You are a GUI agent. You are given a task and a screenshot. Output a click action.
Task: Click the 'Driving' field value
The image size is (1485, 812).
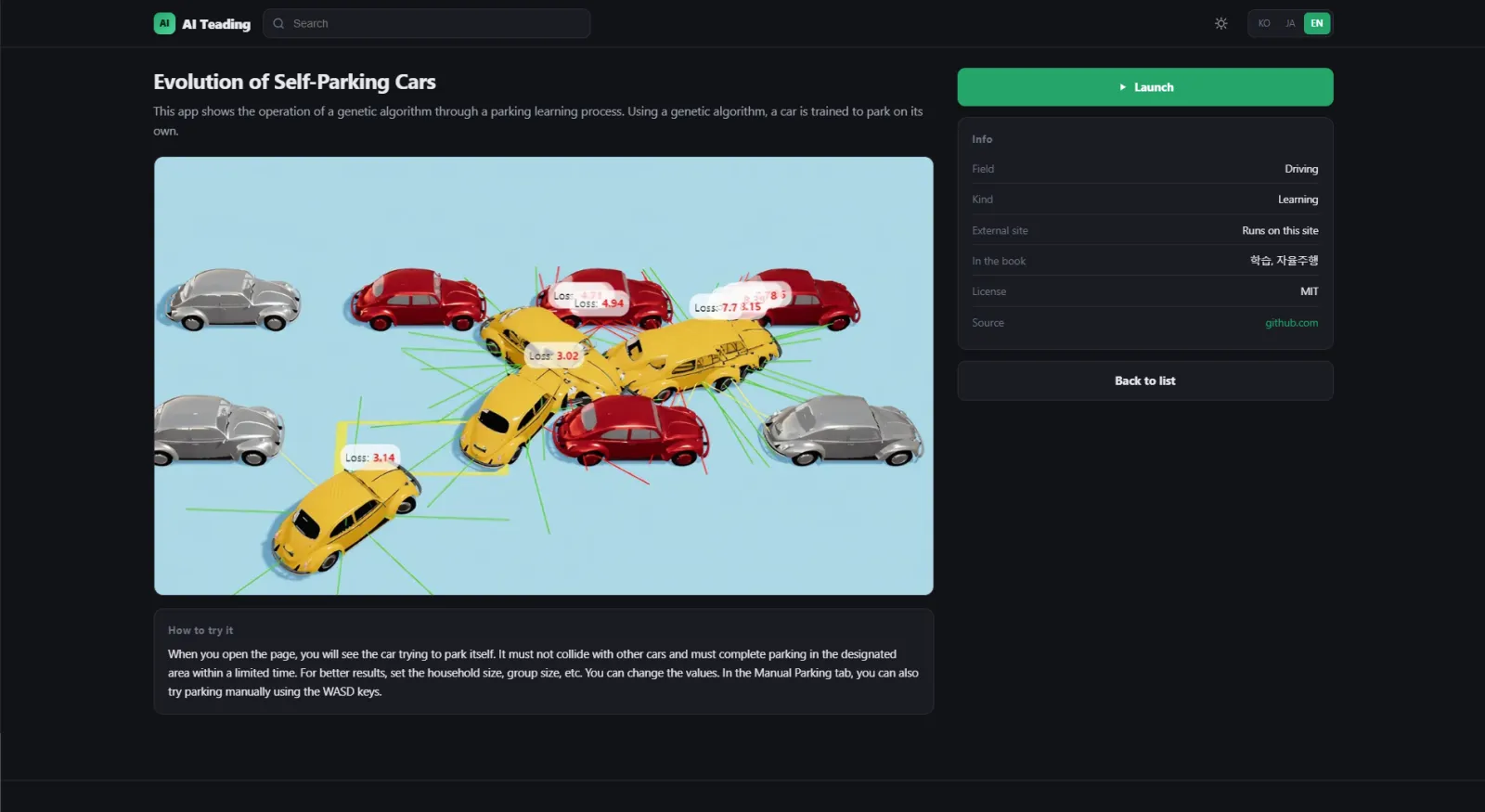(x=1301, y=169)
